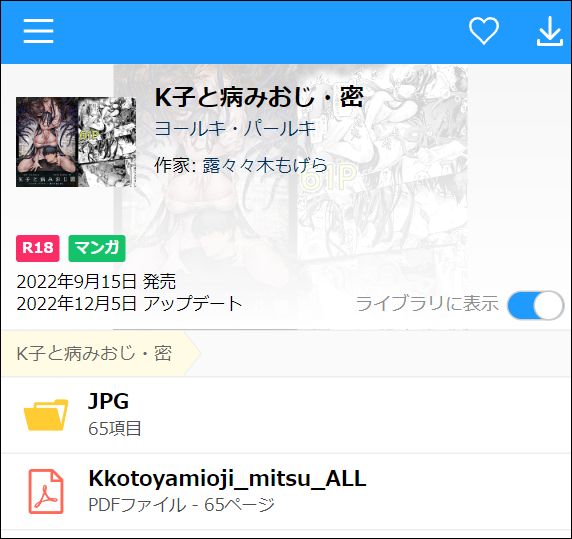Viewport: 572px width, 539px height.
Task: Click the work title heading
Action: (259, 97)
